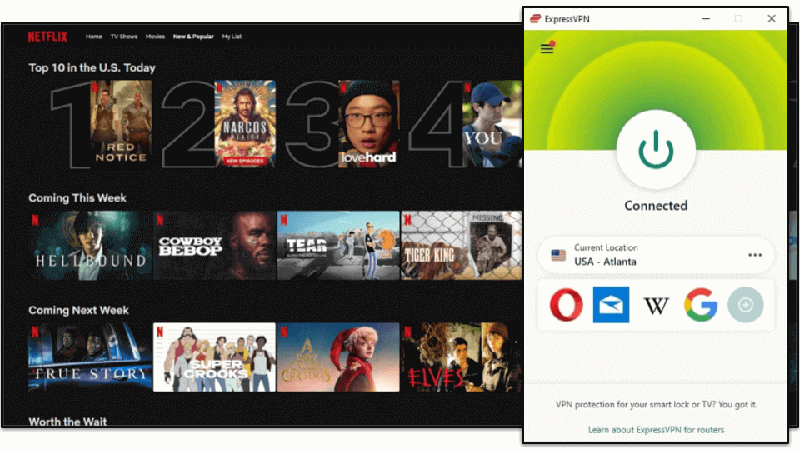The width and height of the screenshot is (800, 450).
Task: Select the USA - Atlanta location box
Action: tap(656, 255)
